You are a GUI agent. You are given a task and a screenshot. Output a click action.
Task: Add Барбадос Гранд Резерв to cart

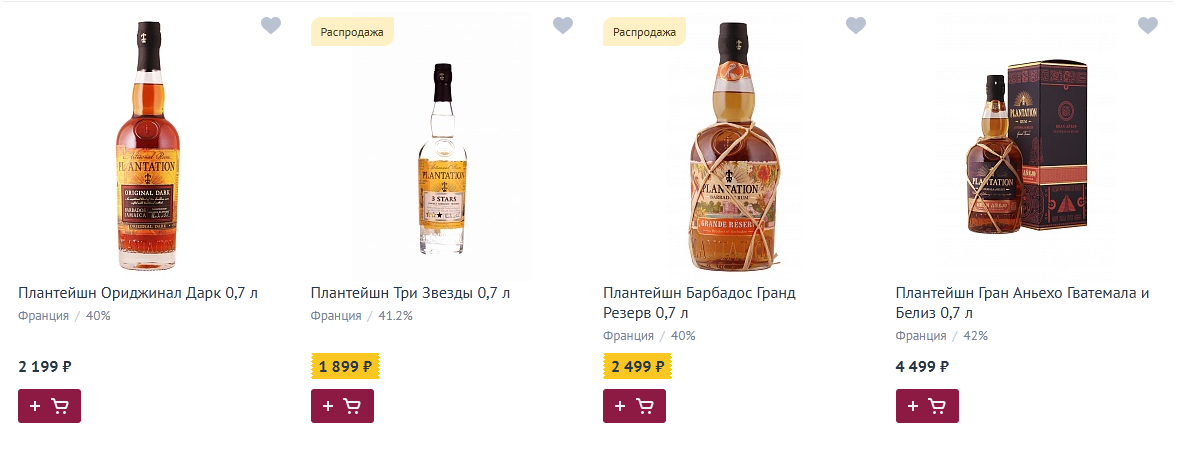(x=634, y=406)
